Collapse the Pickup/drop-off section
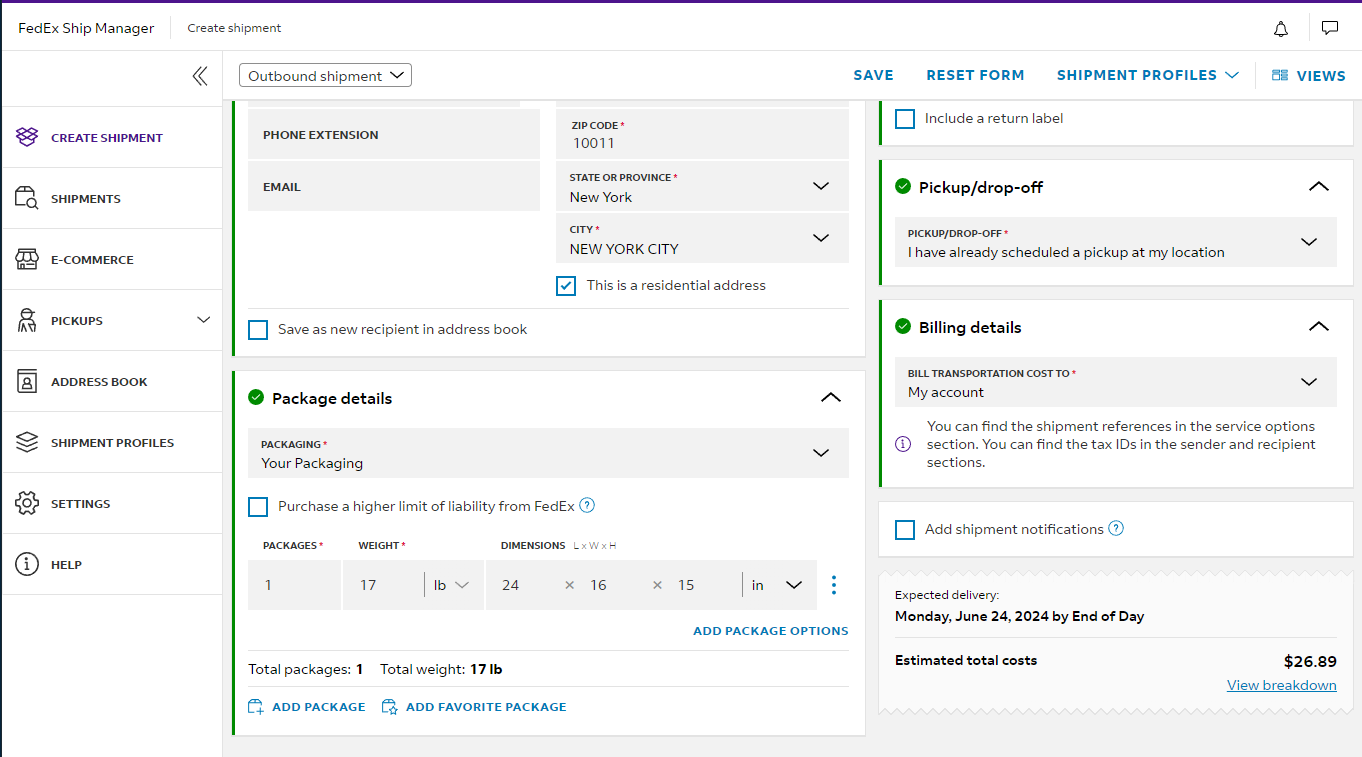This screenshot has width=1362, height=757. tap(1319, 187)
